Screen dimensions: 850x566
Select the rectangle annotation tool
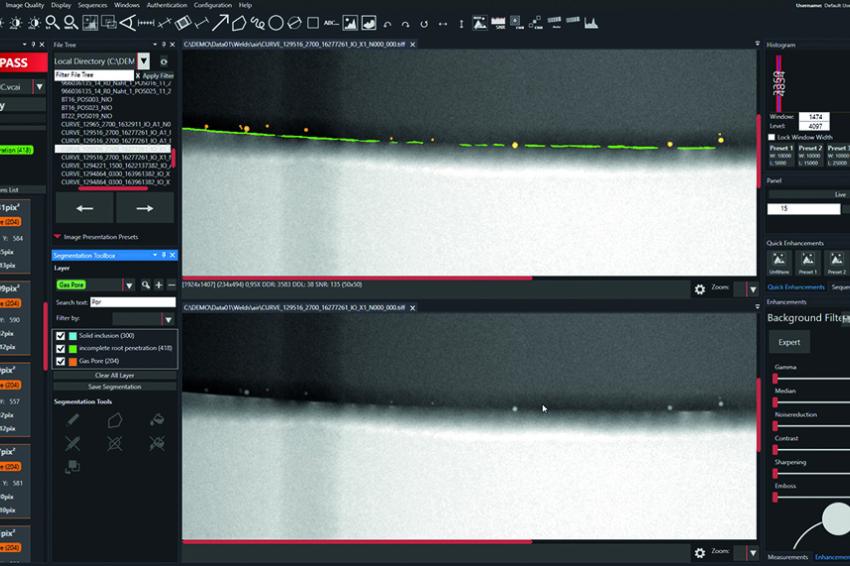coord(313,23)
